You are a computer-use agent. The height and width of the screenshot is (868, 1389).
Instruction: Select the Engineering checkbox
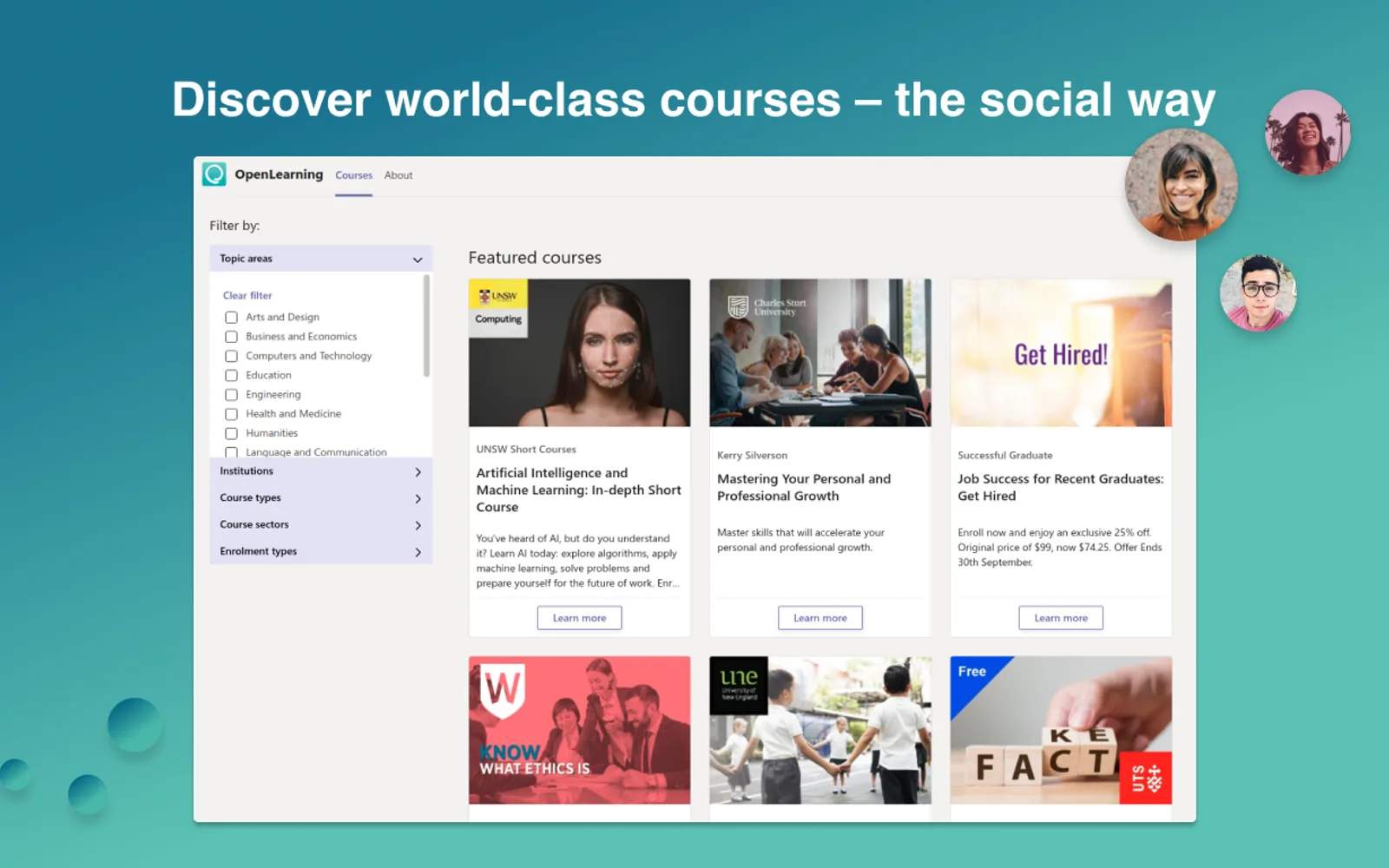[x=231, y=395]
